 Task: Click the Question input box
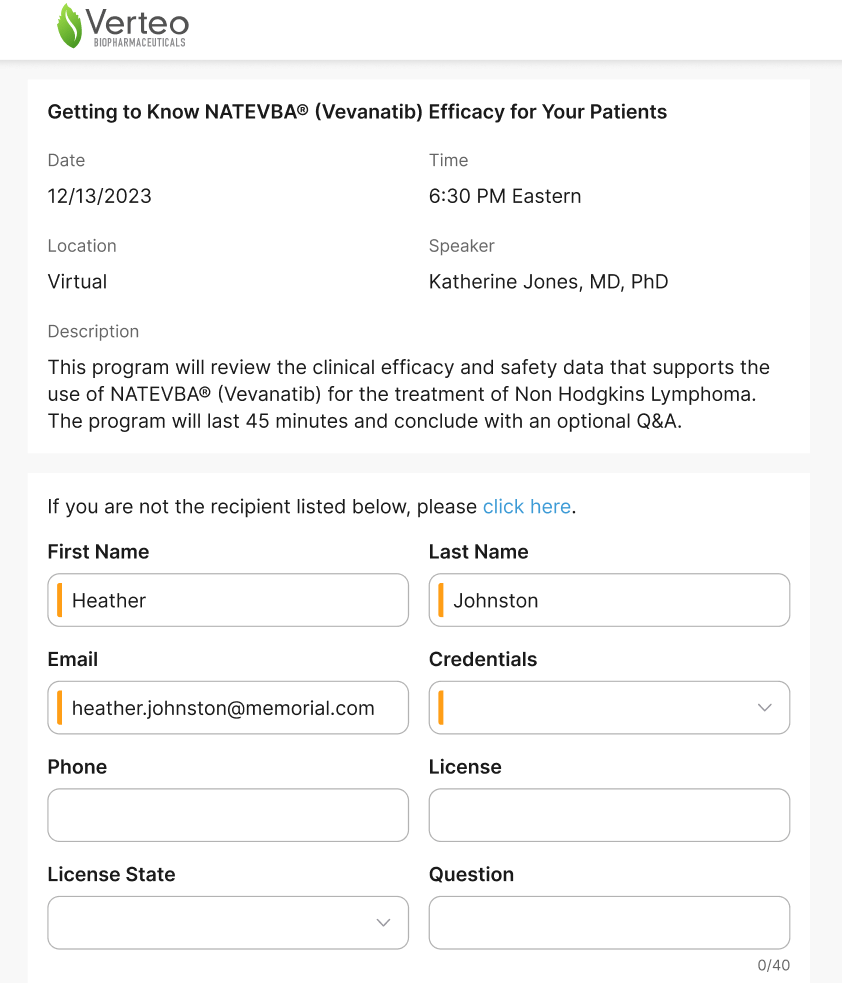609,923
